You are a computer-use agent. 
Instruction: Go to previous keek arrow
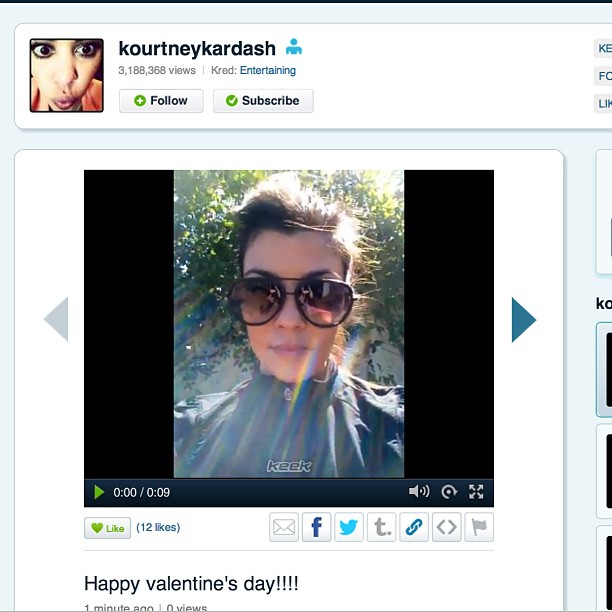point(56,319)
